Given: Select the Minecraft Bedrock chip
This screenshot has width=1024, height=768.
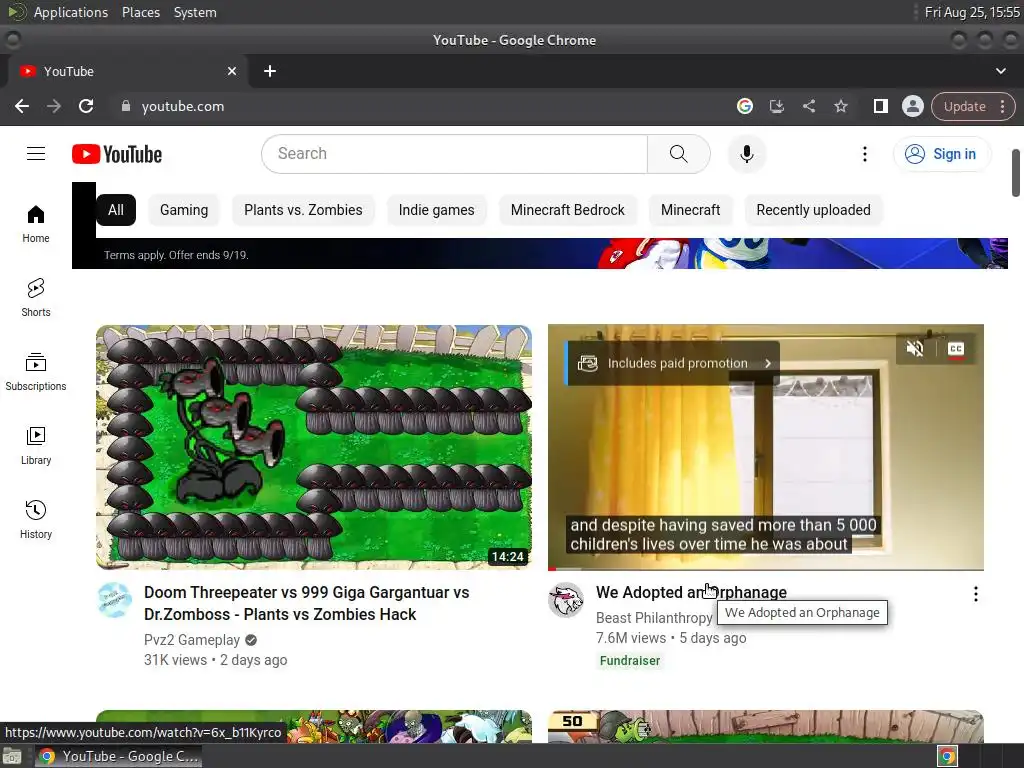Looking at the screenshot, I should coord(568,210).
